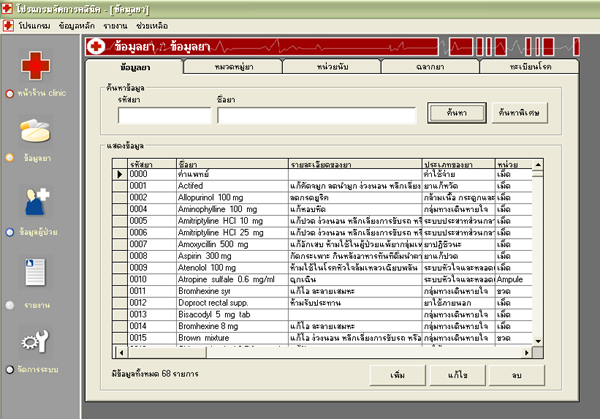
Task: Select the ข้อมูลผู้ป่วย radio bullet
Action: click(x=9, y=231)
